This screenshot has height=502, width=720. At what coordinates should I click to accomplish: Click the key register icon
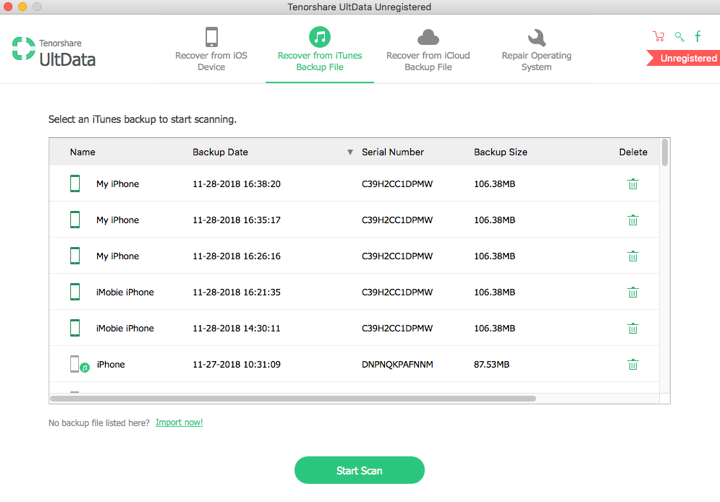[x=679, y=37]
